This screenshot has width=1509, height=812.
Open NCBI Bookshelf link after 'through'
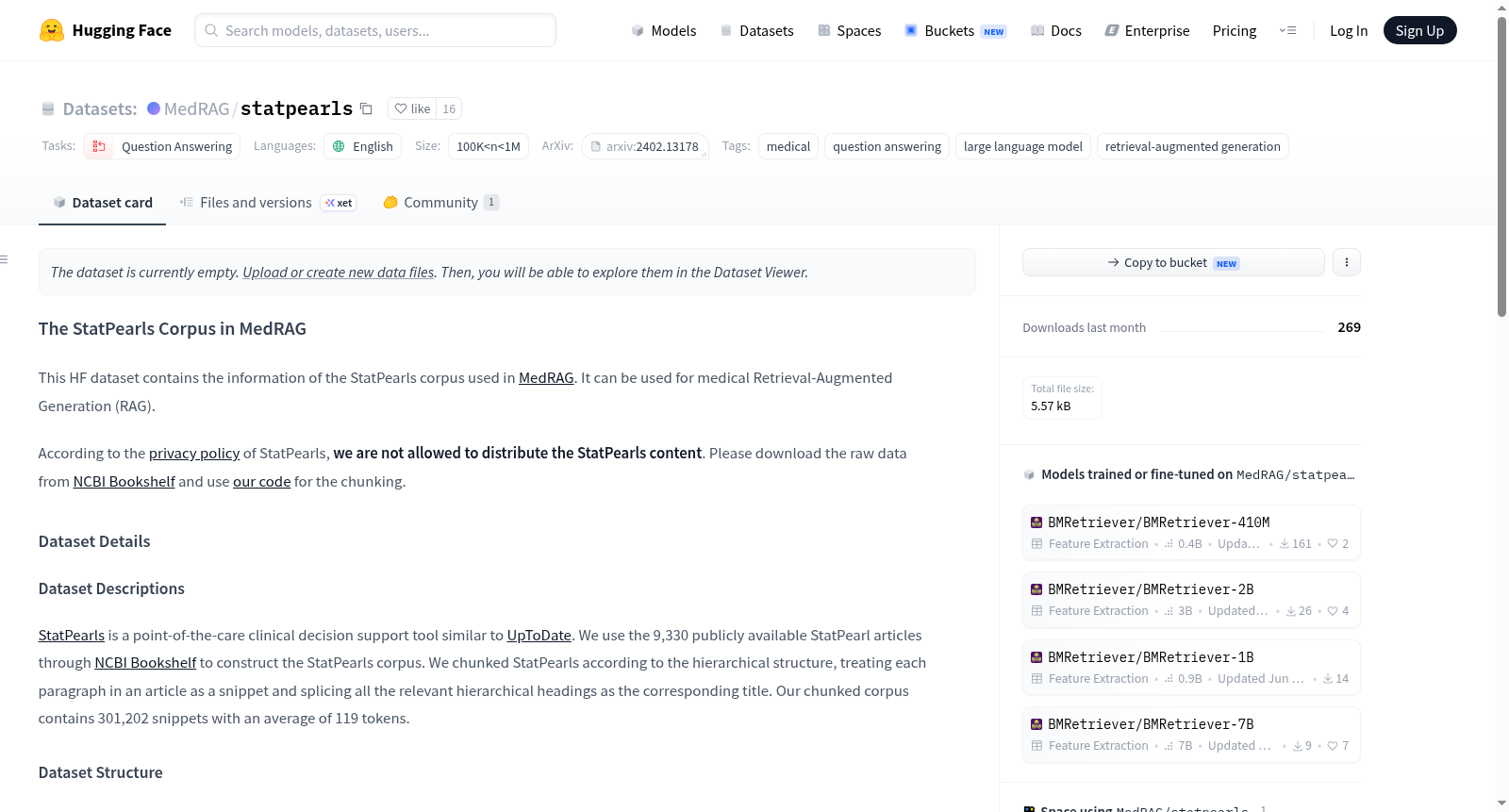145,663
